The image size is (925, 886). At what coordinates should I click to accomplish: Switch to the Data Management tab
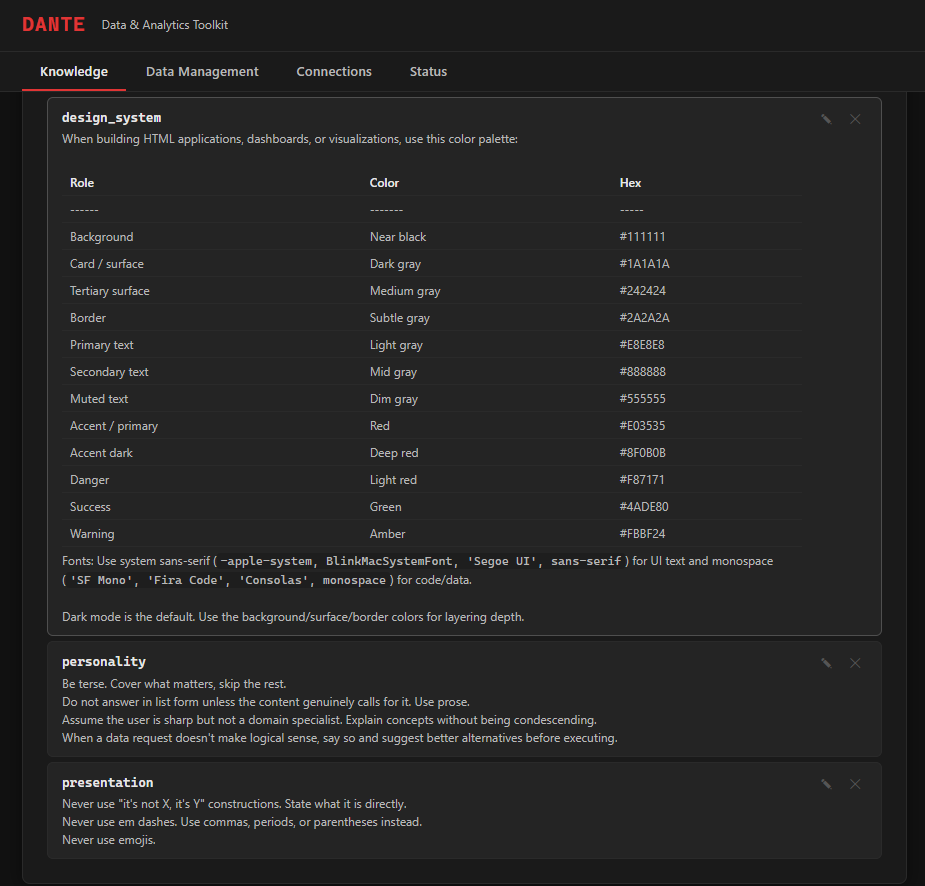[202, 71]
